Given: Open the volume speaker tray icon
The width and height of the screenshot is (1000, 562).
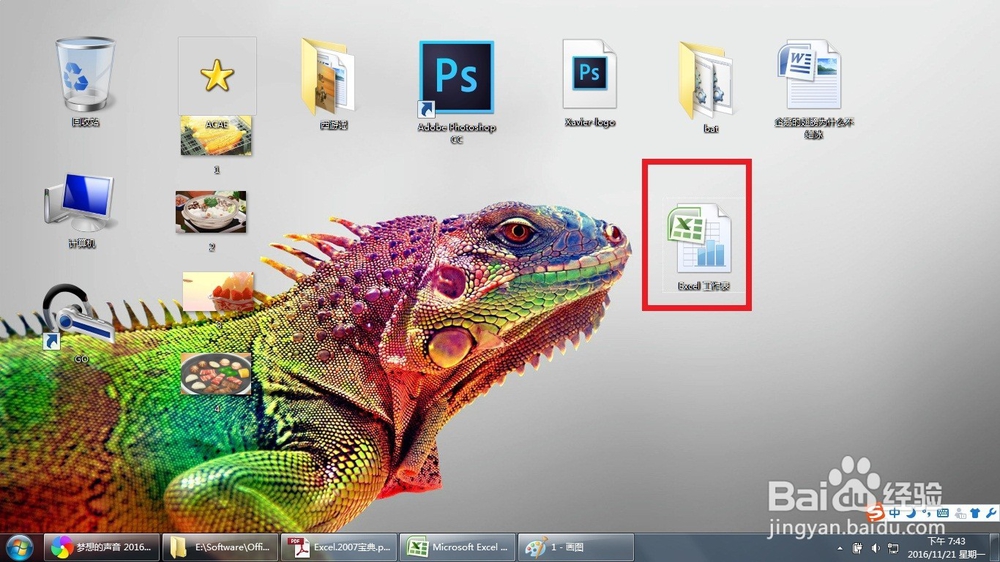Looking at the screenshot, I should (876, 548).
